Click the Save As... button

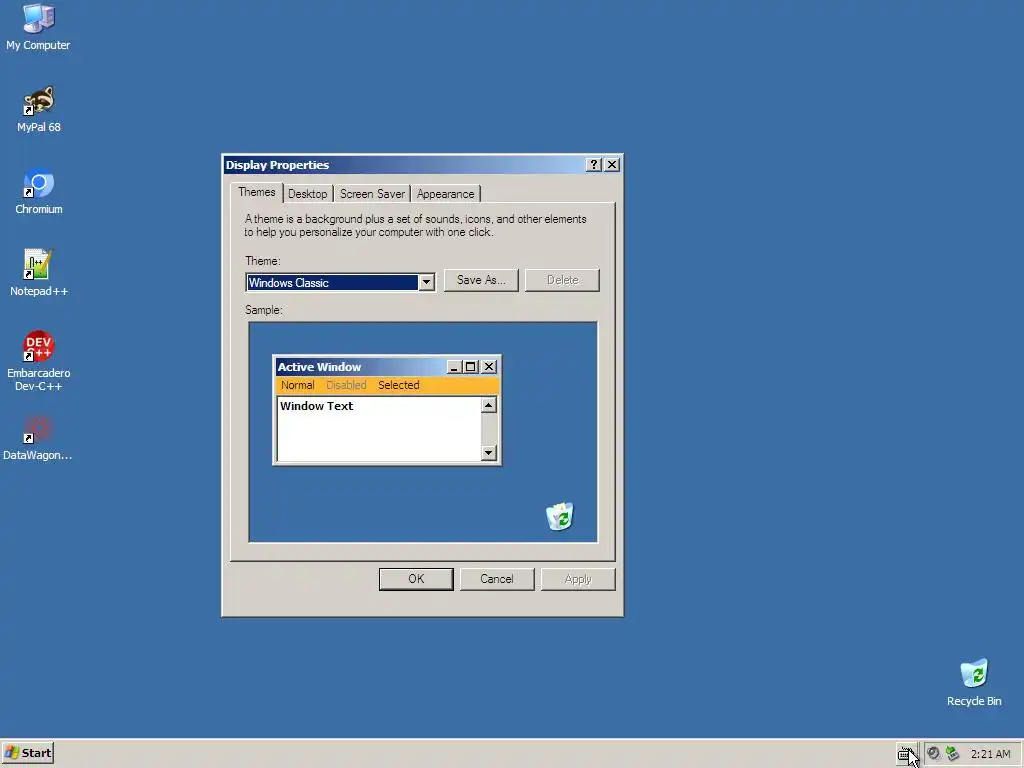coord(481,280)
